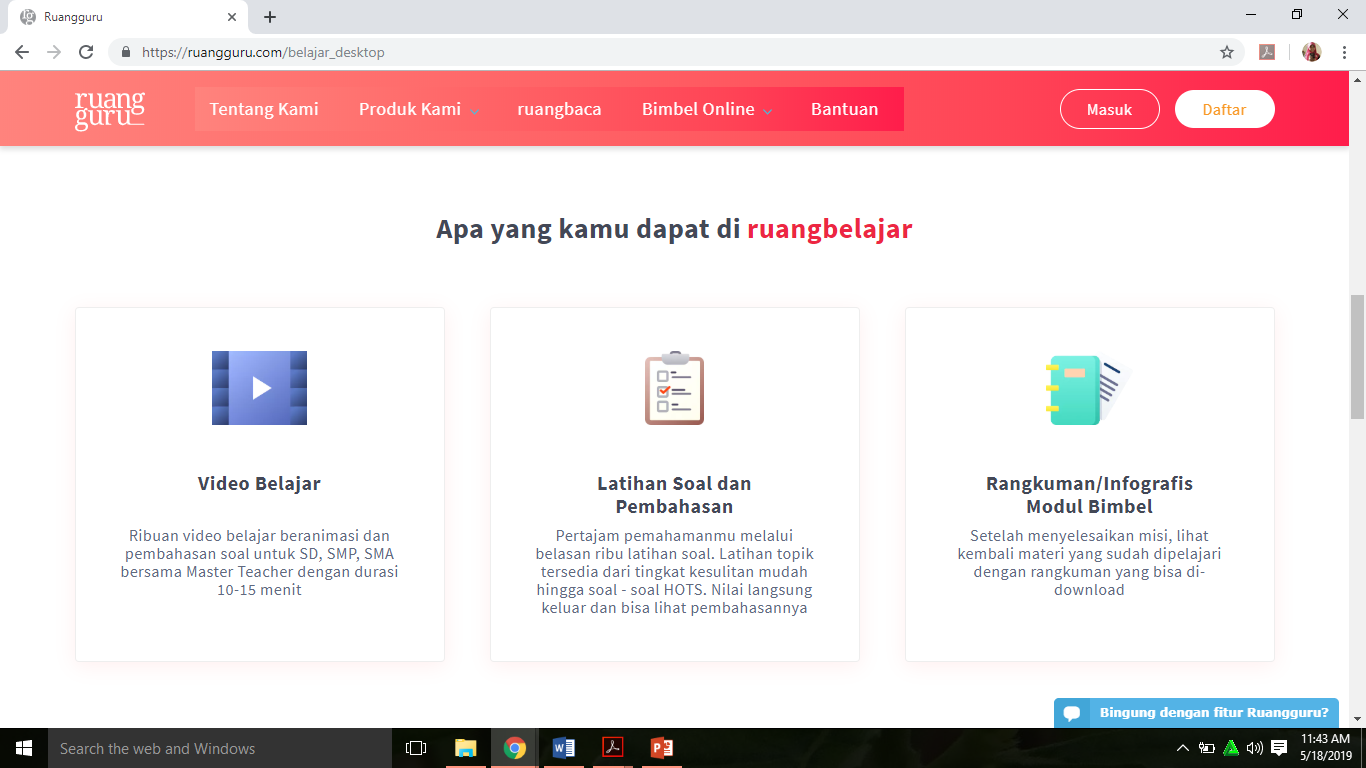Viewport: 1366px width, 768px height.
Task: Close the Ruangguru browser tab
Action: (231, 17)
